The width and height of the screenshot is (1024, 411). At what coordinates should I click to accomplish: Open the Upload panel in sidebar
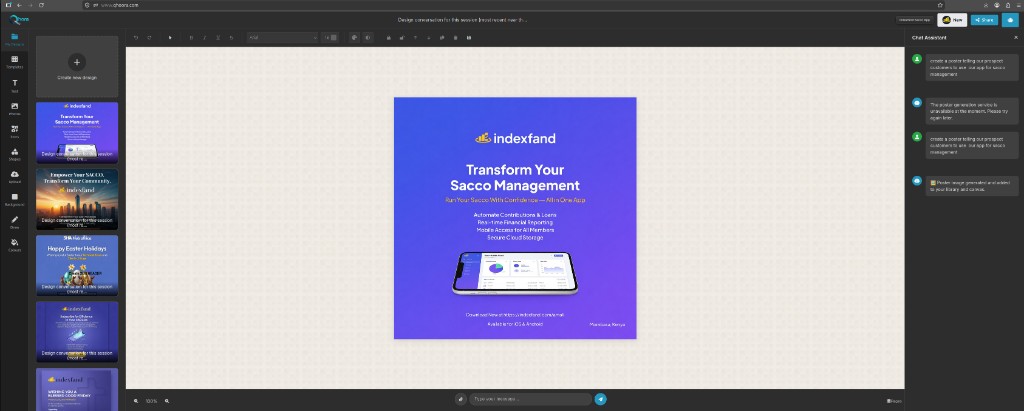point(14,177)
